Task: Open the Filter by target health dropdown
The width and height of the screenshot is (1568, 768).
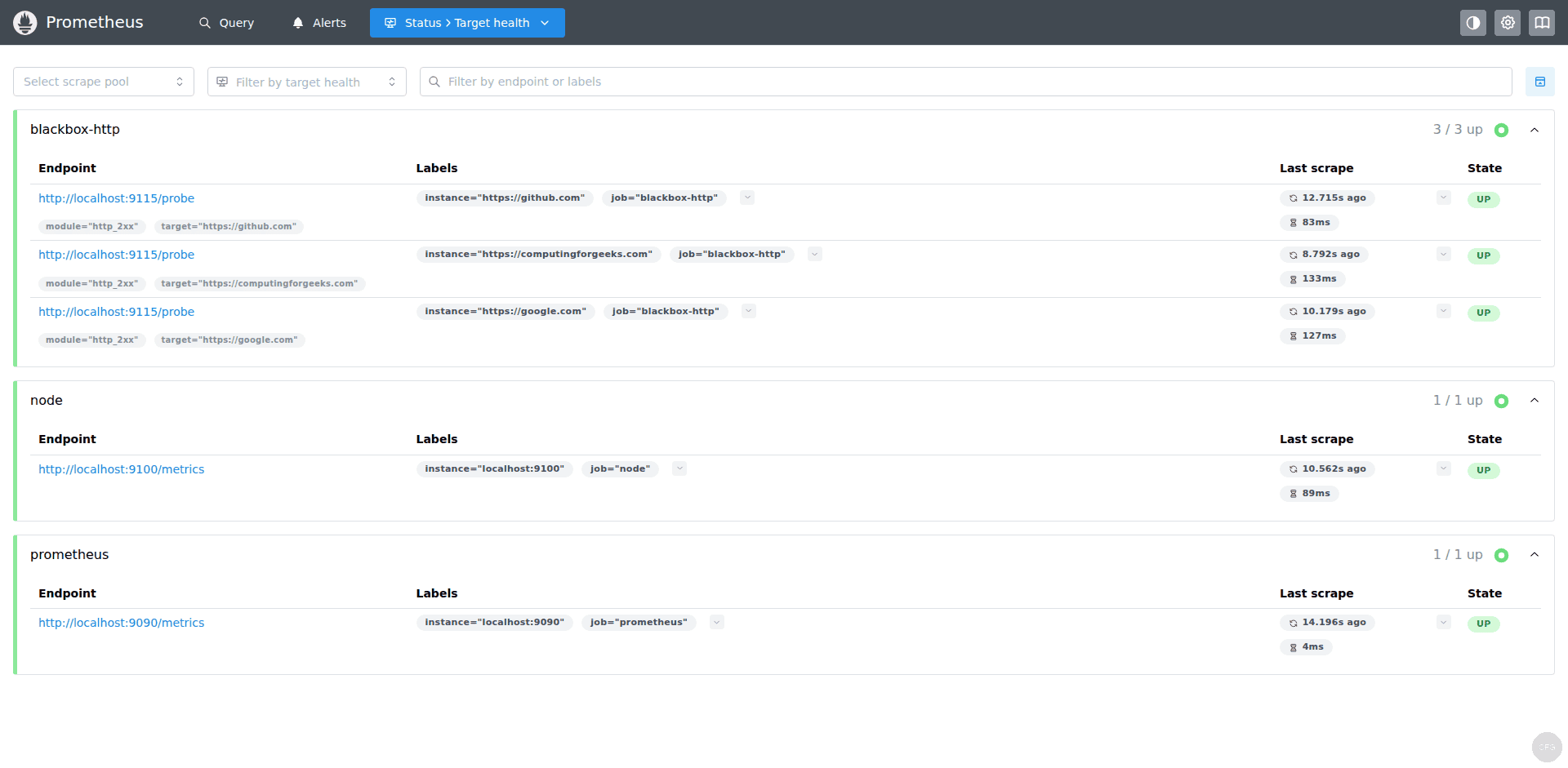Action: click(x=306, y=82)
